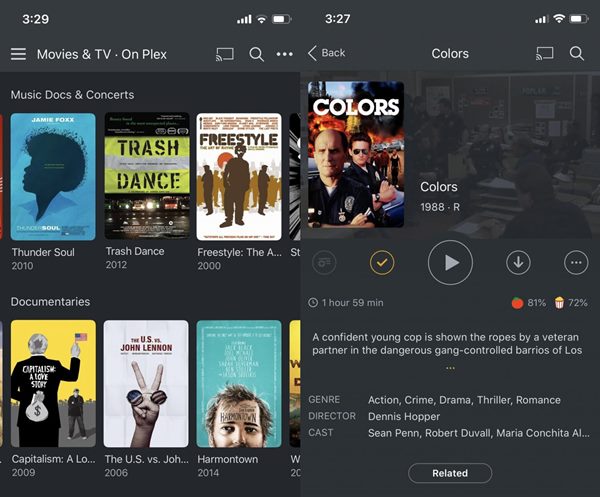Screen dimensions: 600x497
Task: Tap the popcorn 72% audience score
Action: pyautogui.click(x=571, y=303)
